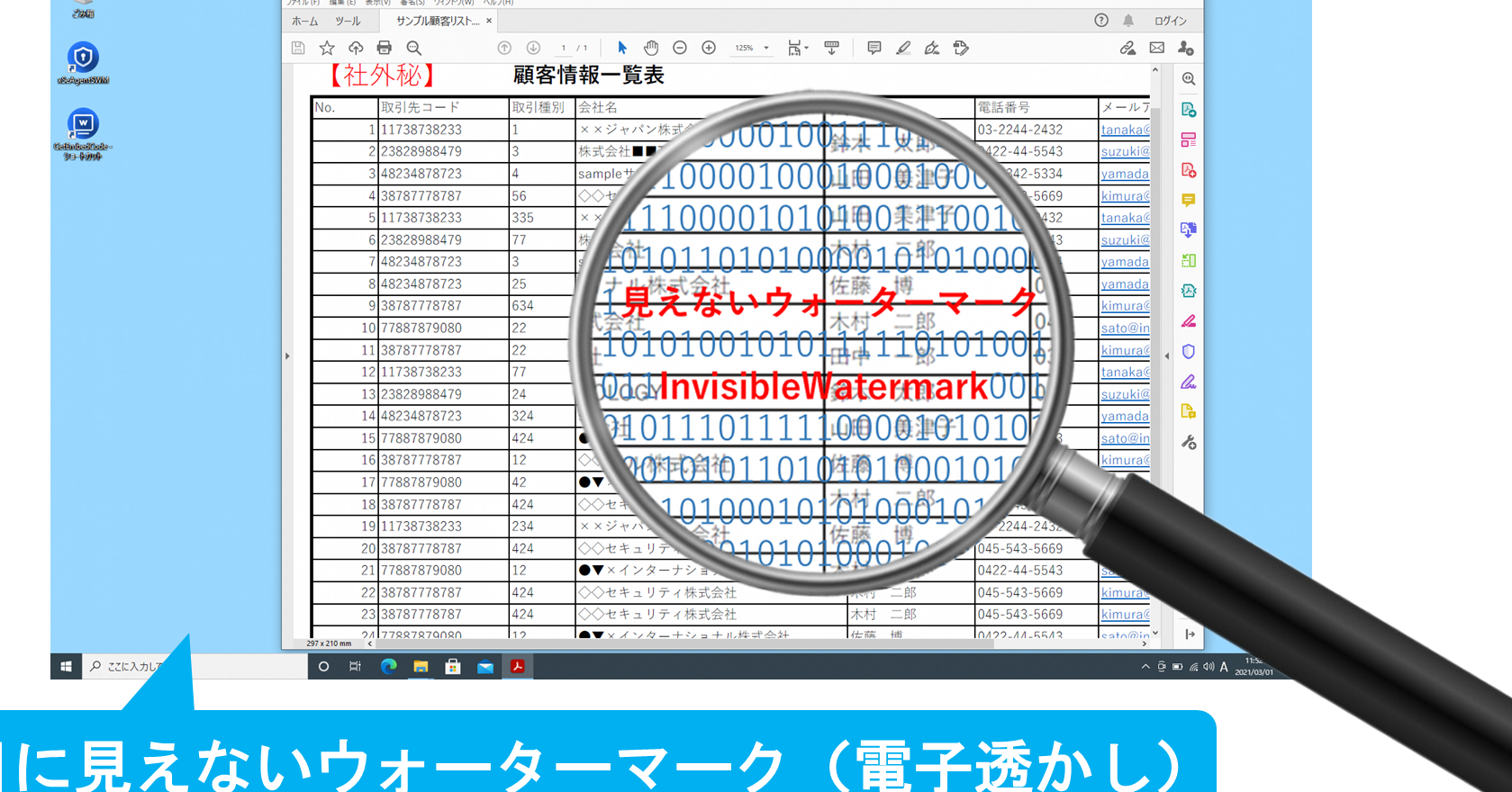Bookmark the file with the star icon
This screenshot has height=792, width=1512.
327,48
